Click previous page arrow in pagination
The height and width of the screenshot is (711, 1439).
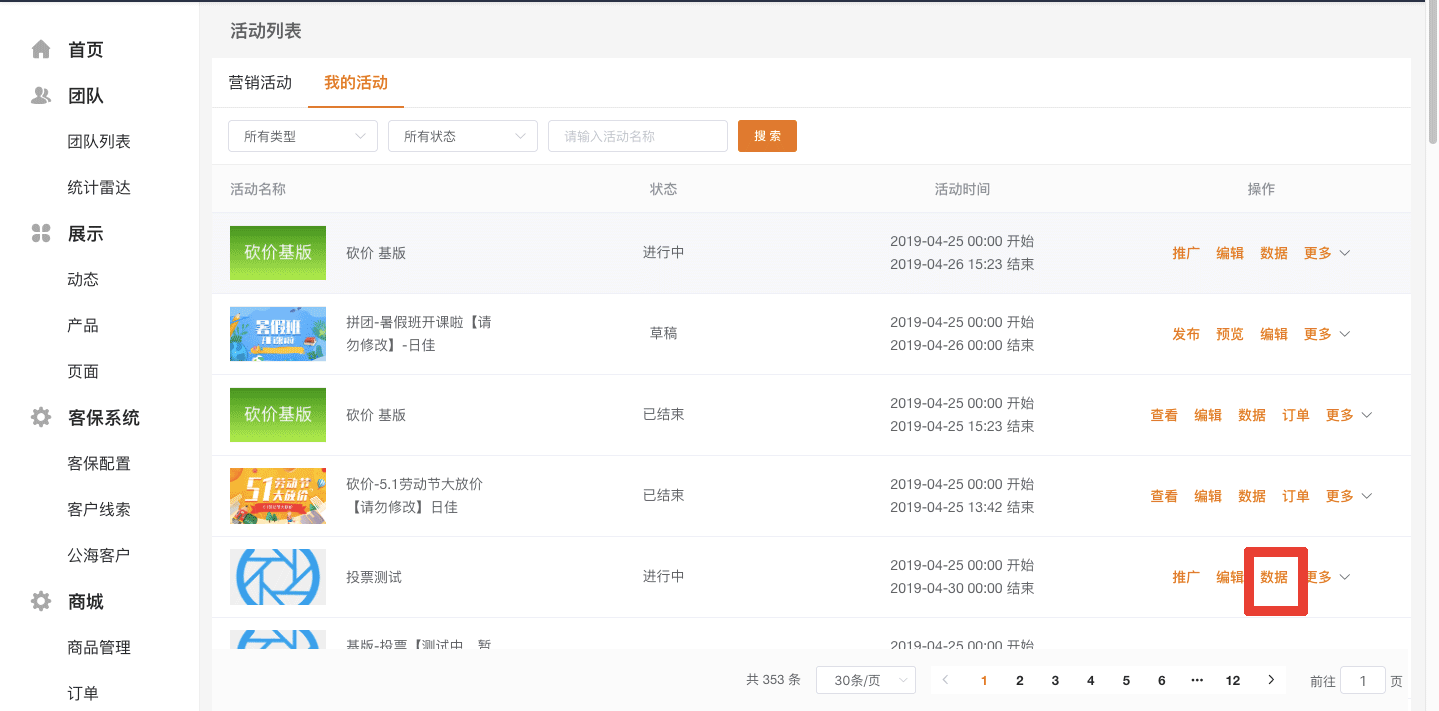[x=946, y=680]
